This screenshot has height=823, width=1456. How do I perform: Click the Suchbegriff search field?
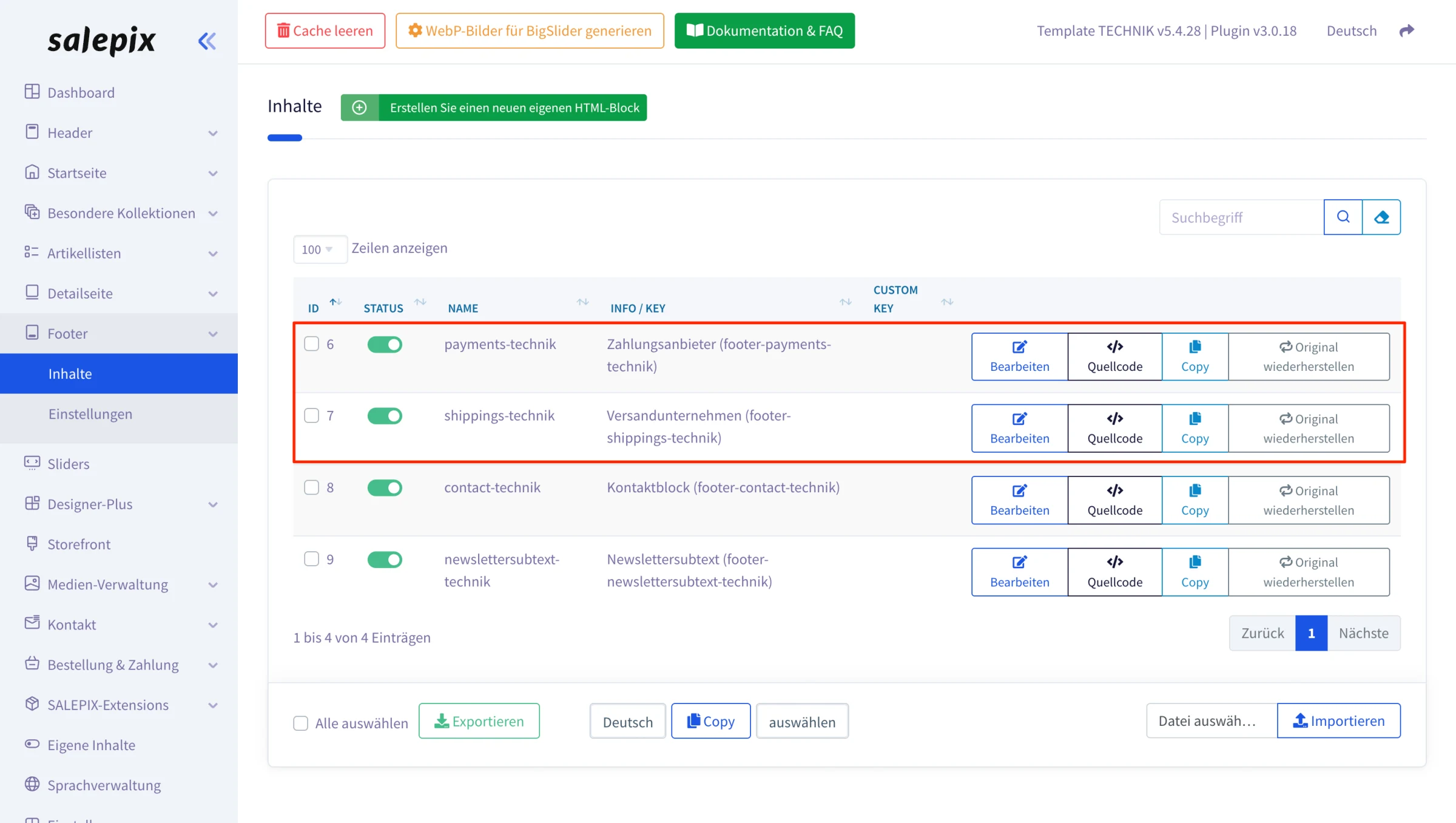point(1241,217)
